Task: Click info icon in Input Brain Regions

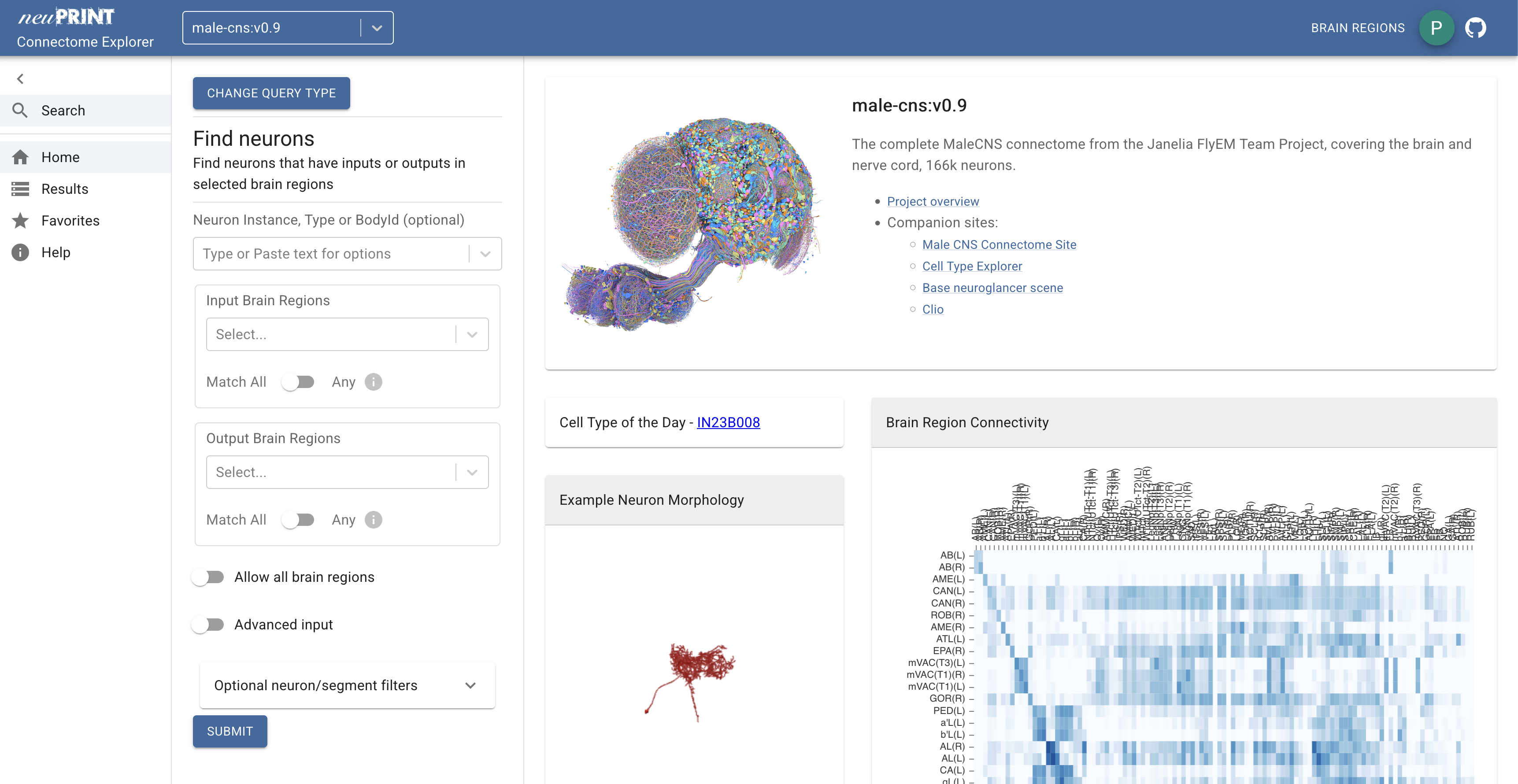Action: (373, 382)
